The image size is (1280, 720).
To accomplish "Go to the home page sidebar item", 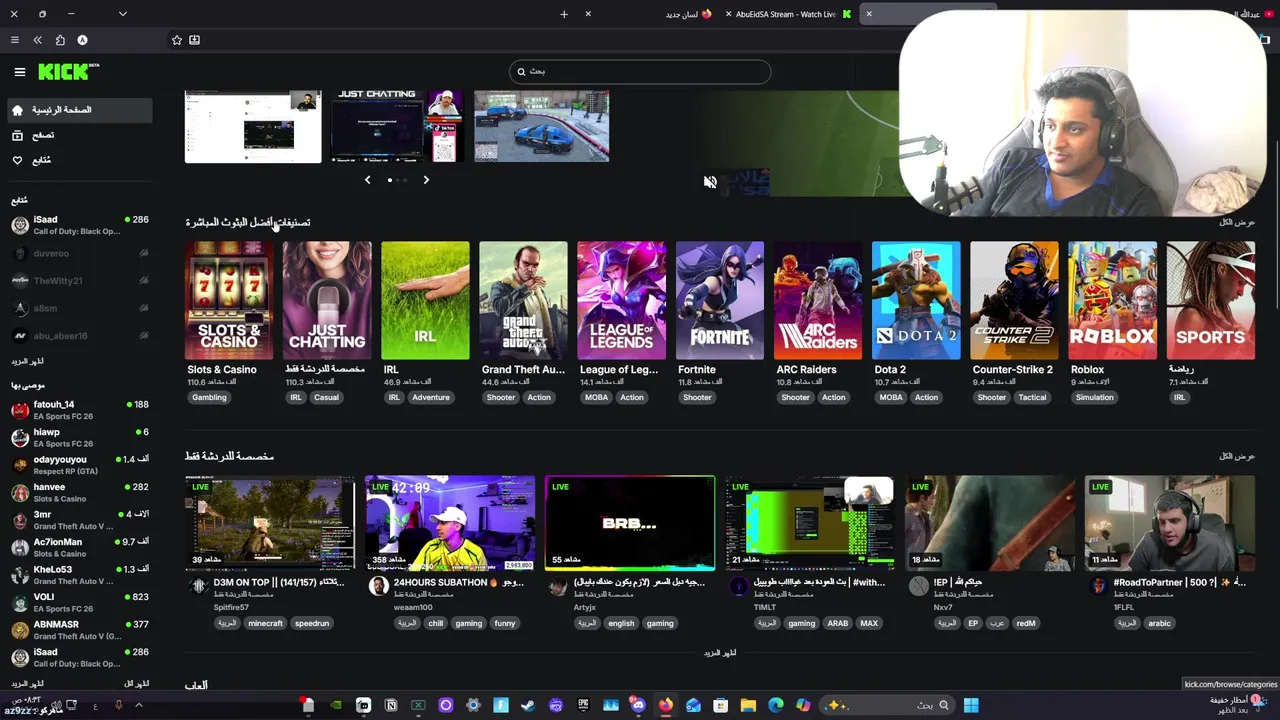I will click(x=78, y=110).
